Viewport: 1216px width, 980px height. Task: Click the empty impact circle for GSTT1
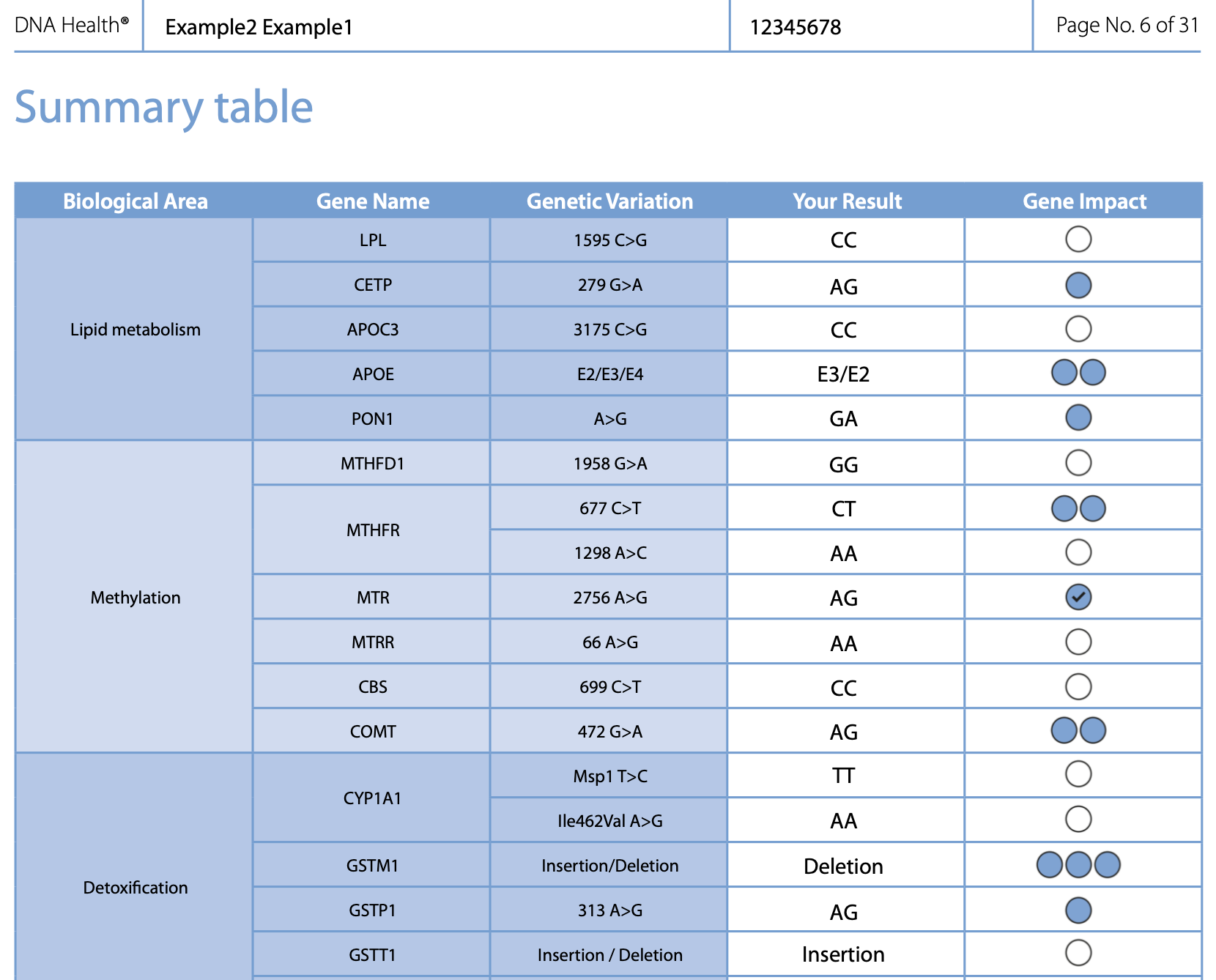click(x=1078, y=953)
